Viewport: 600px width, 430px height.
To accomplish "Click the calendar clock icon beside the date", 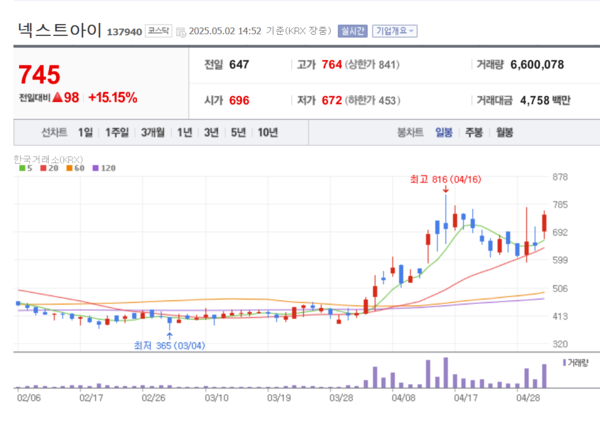I will 181,32.
